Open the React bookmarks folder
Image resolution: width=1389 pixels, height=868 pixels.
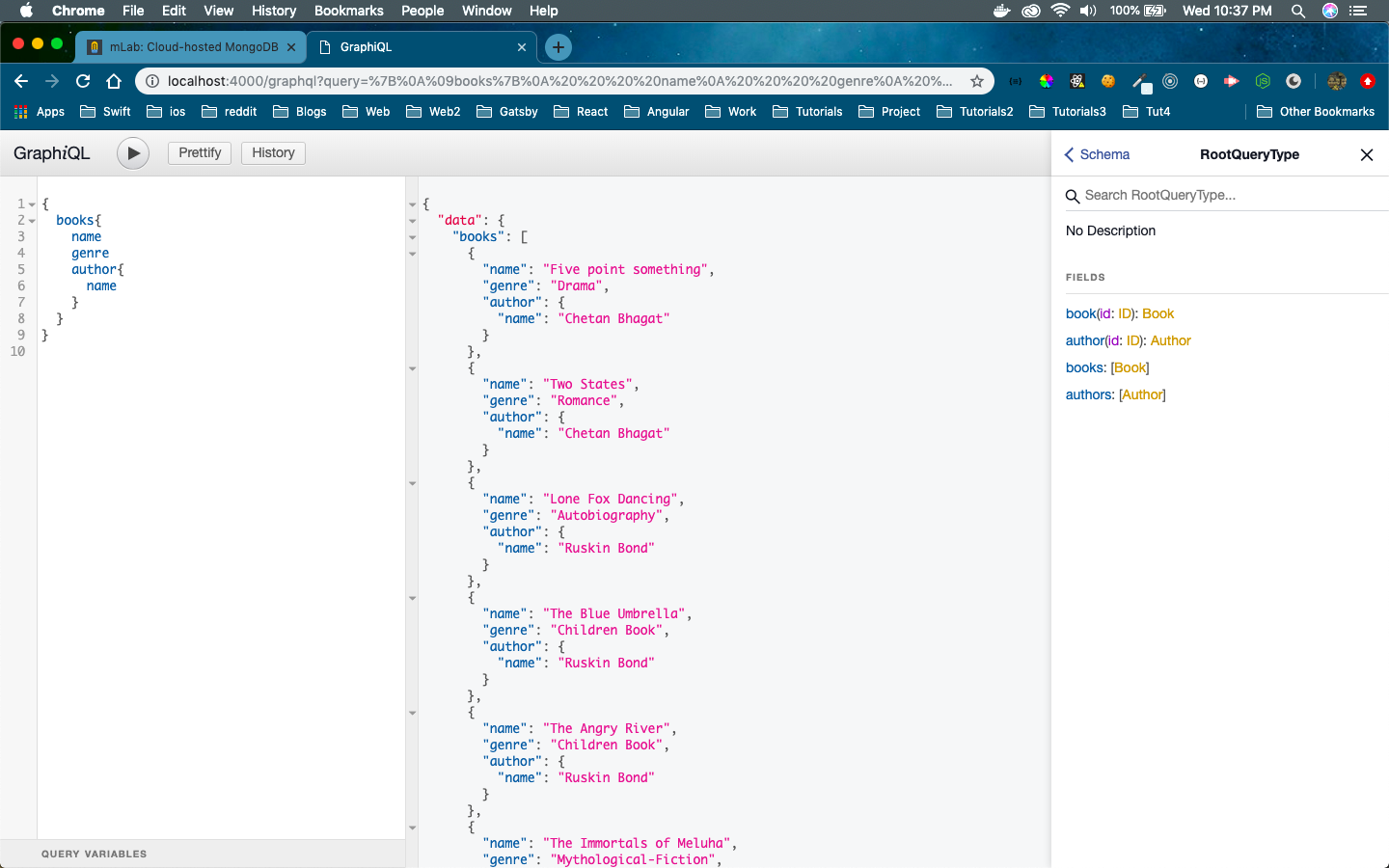click(581, 112)
